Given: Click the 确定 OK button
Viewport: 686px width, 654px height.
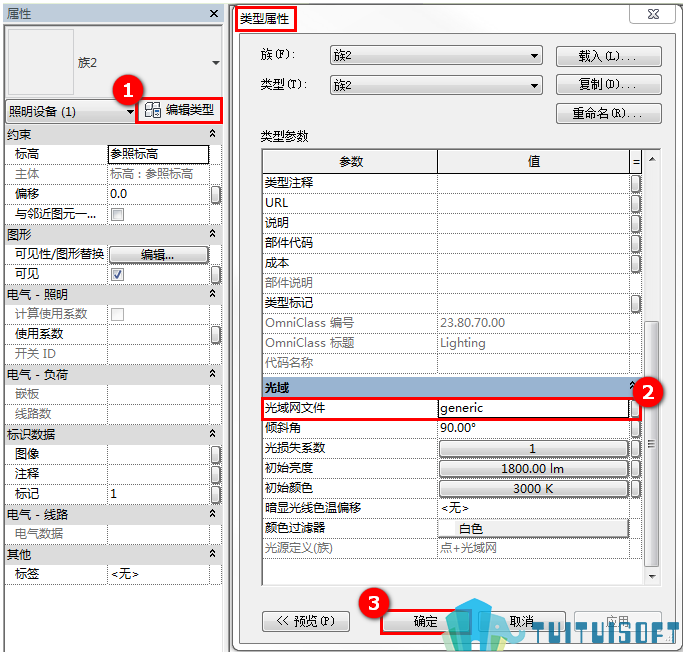Looking at the screenshot, I should pos(424,621).
